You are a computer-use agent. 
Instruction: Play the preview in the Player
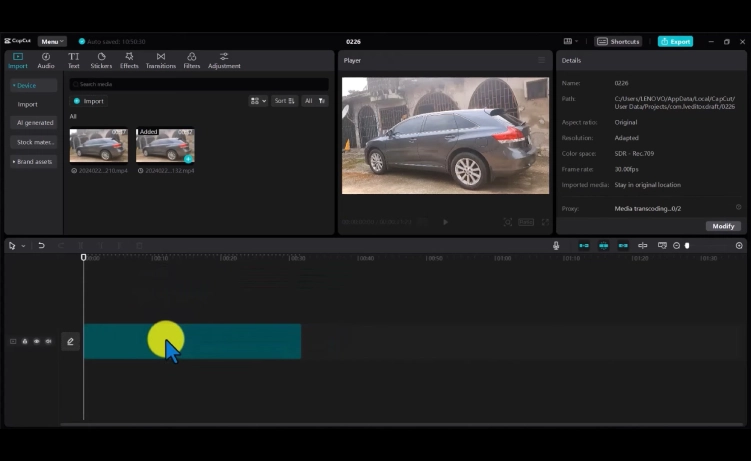(x=445, y=222)
